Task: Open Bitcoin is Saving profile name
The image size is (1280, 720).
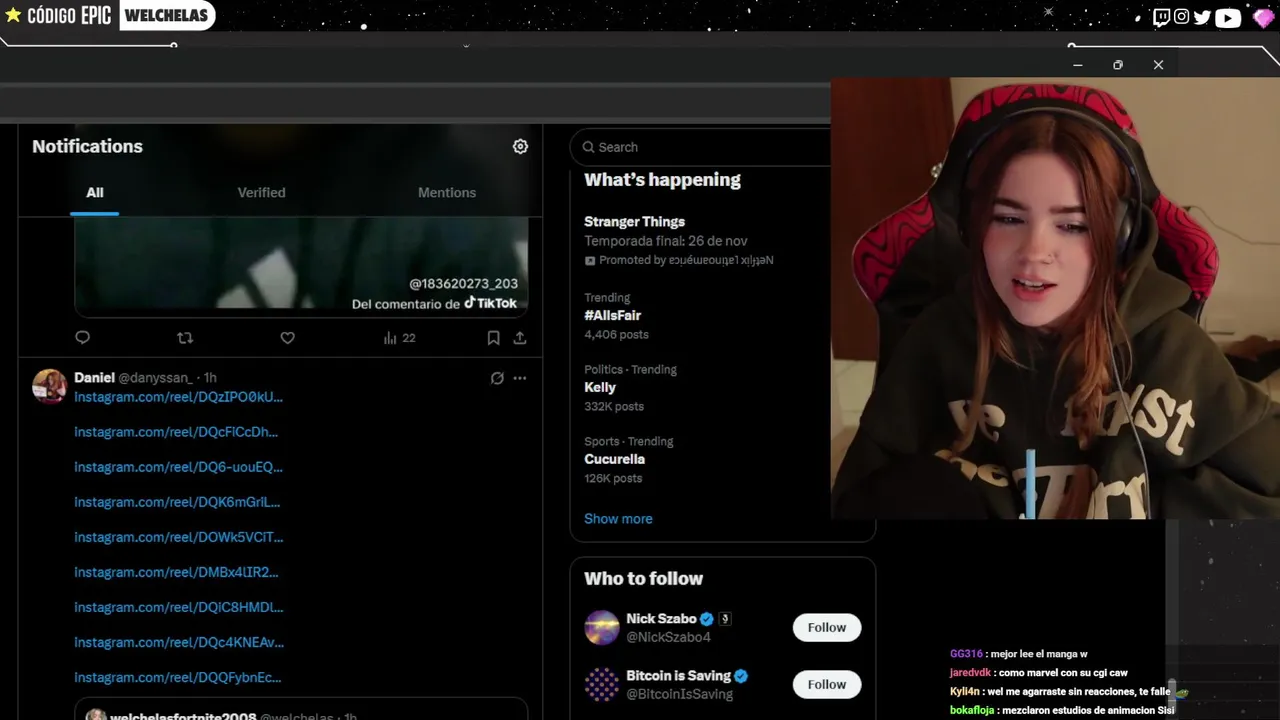Action: pos(679,676)
